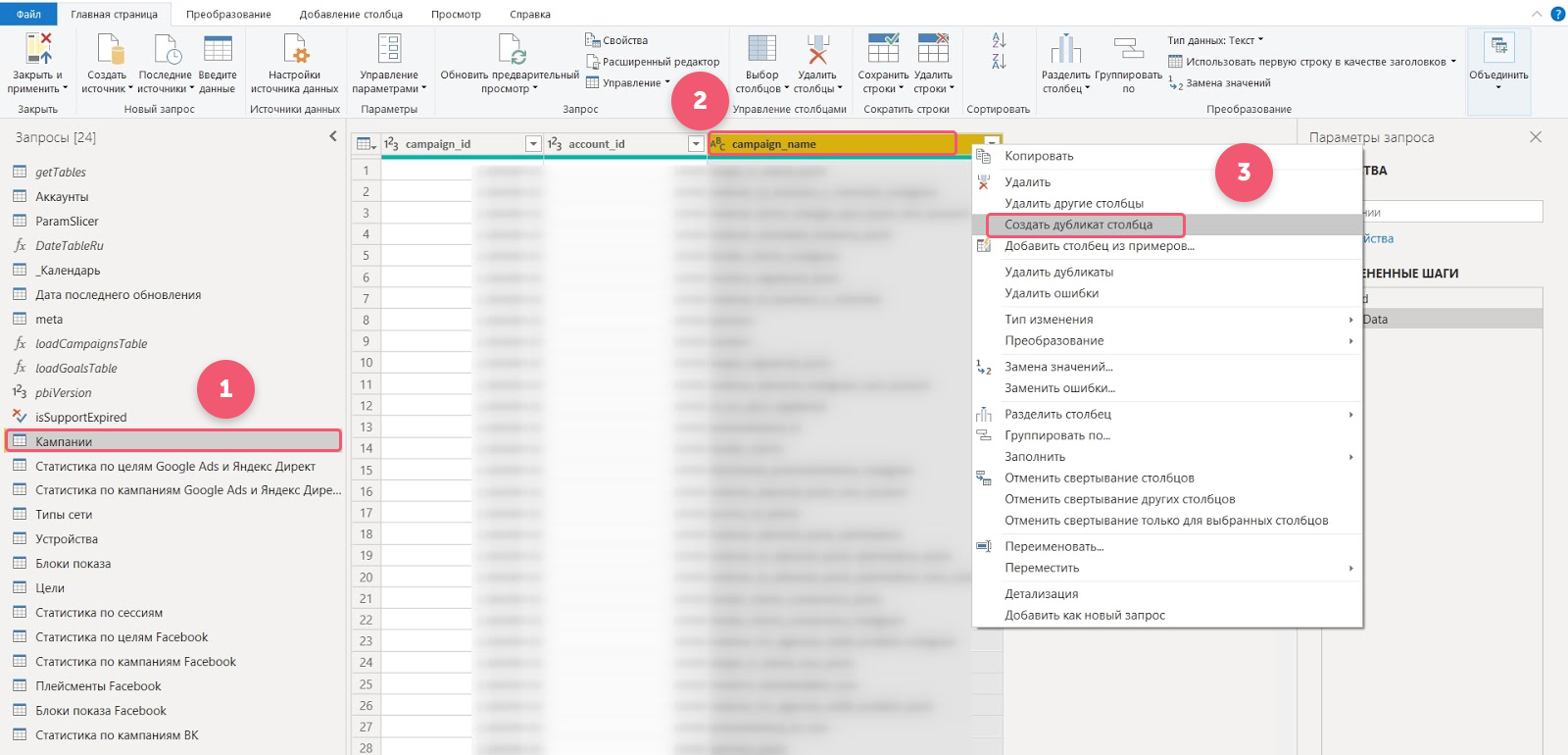Viewport: 1568px width, 755px height.
Task: Expand the Transform submenu in context menu
Action: pyautogui.click(x=1053, y=340)
